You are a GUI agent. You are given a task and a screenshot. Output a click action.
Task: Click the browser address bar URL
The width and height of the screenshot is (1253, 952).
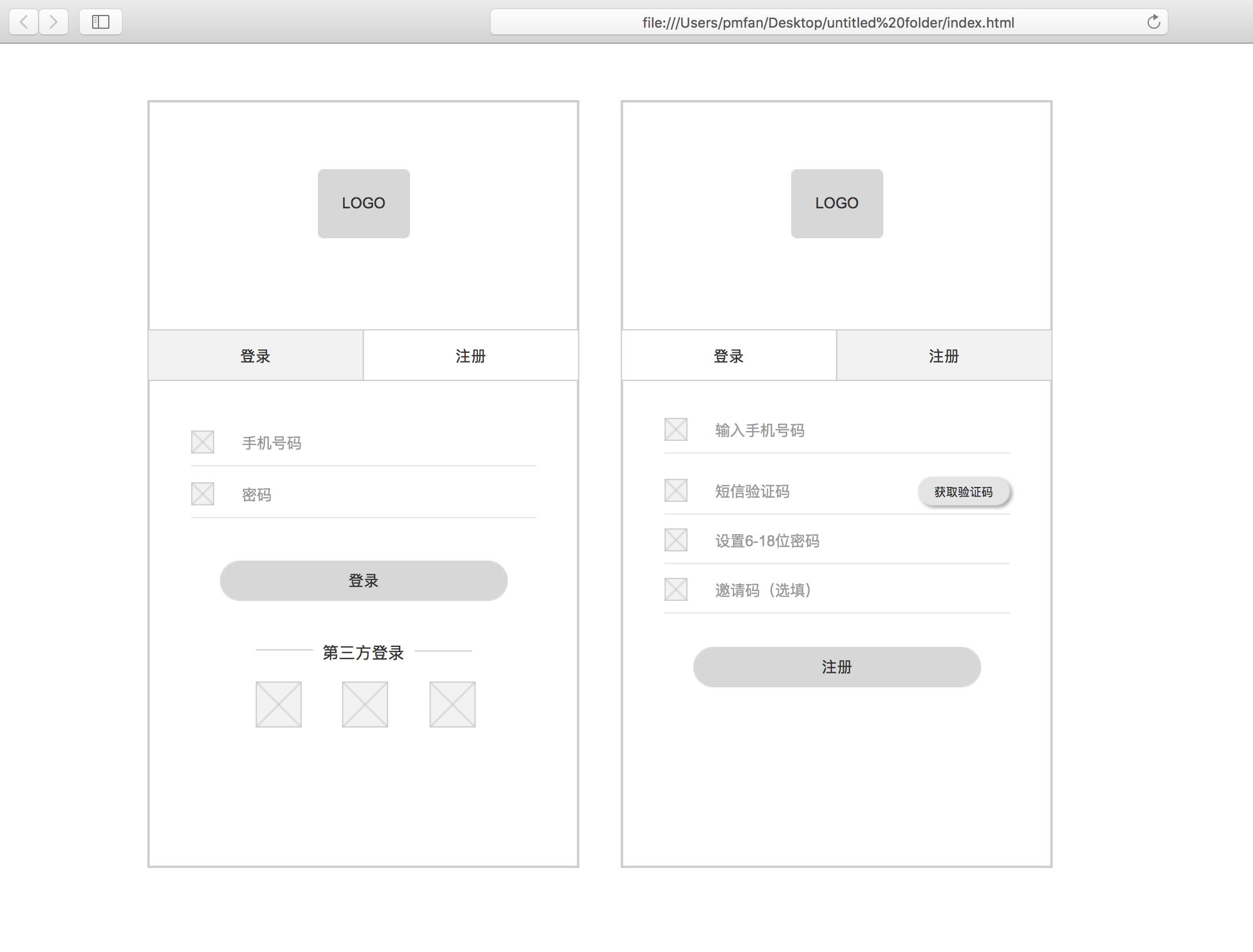(828, 22)
